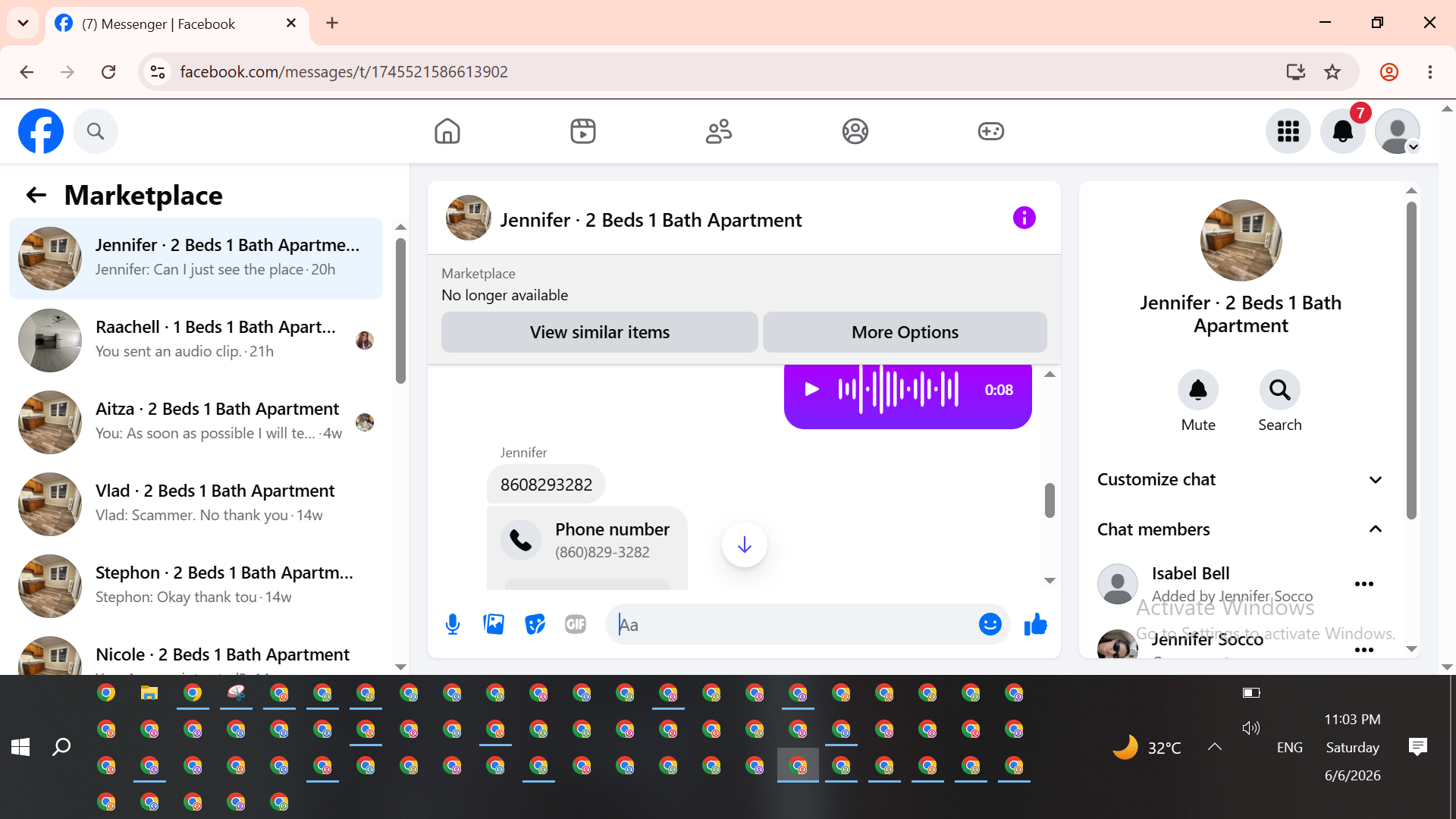The height and width of the screenshot is (819, 1456).
Task: Close the Messenger browser tab
Action: coord(291,24)
